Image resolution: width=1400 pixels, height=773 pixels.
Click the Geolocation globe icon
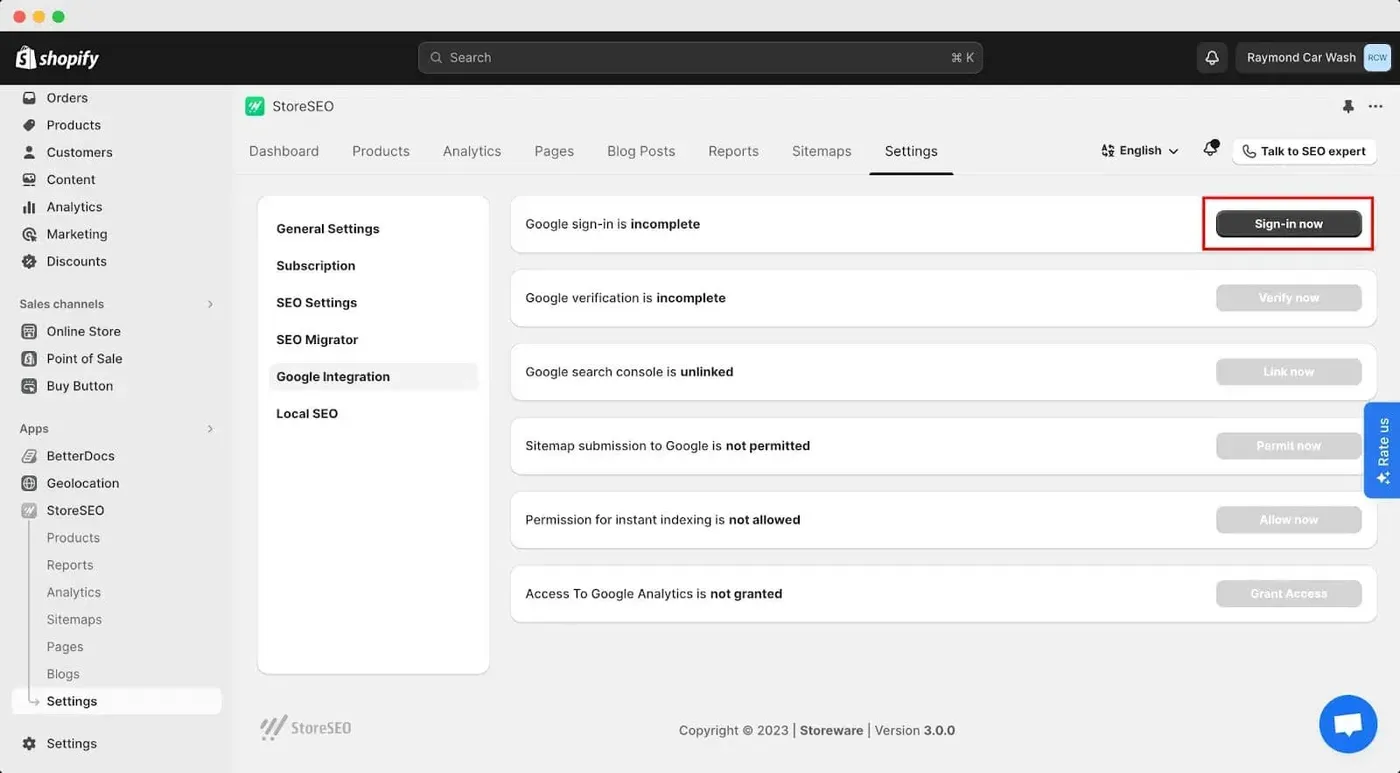pyautogui.click(x=29, y=483)
